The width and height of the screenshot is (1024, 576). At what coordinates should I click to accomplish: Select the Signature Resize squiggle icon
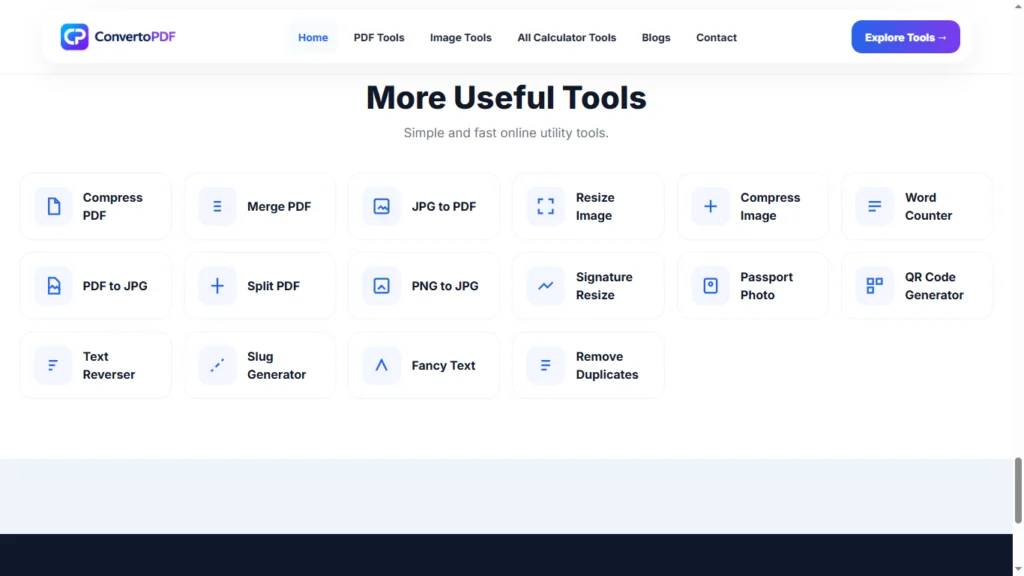[546, 286]
